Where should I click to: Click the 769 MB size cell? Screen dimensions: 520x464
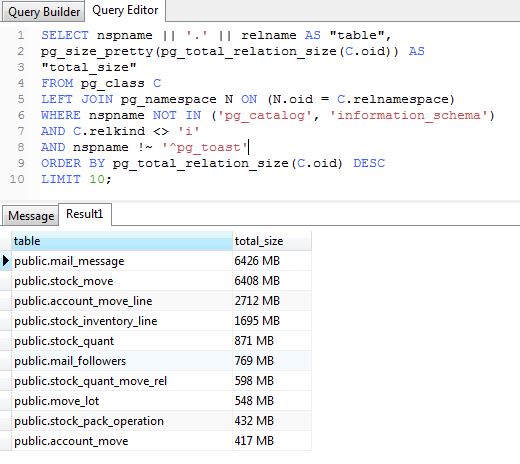coord(272,361)
